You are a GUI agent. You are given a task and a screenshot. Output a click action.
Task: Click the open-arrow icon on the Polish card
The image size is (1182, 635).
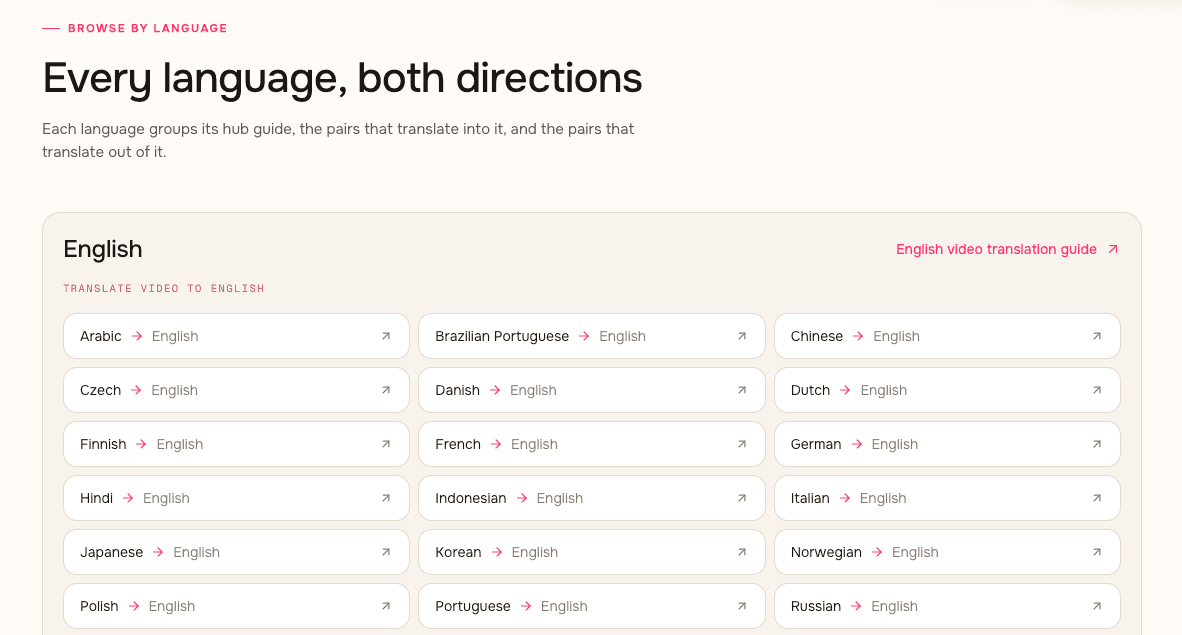pyautogui.click(x=386, y=606)
